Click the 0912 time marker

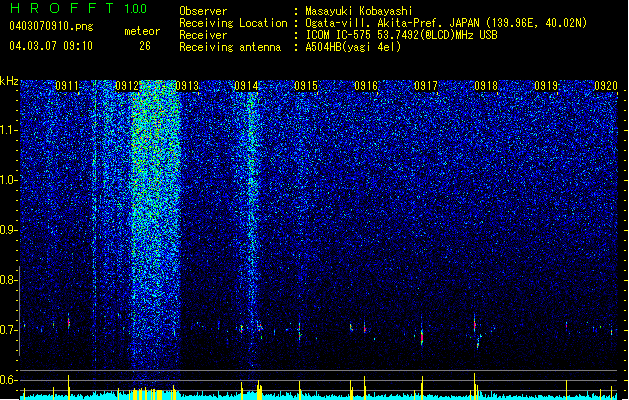127,86
